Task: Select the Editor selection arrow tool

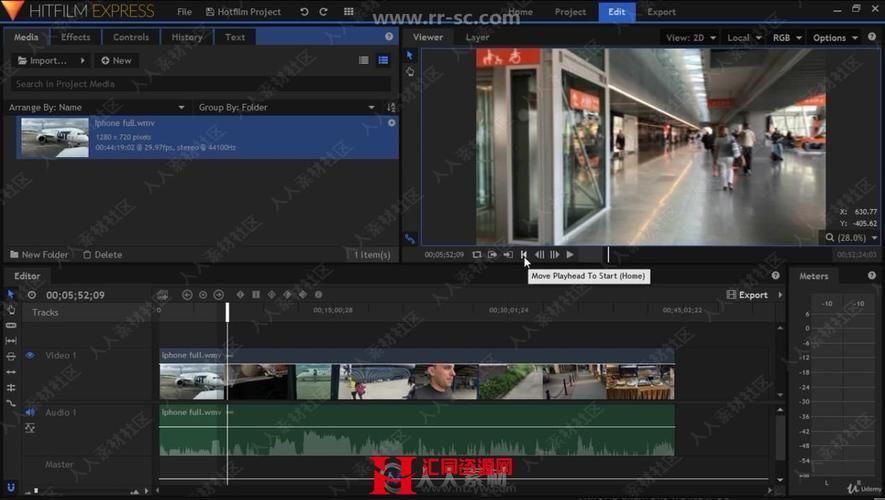Action: point(11,294)
